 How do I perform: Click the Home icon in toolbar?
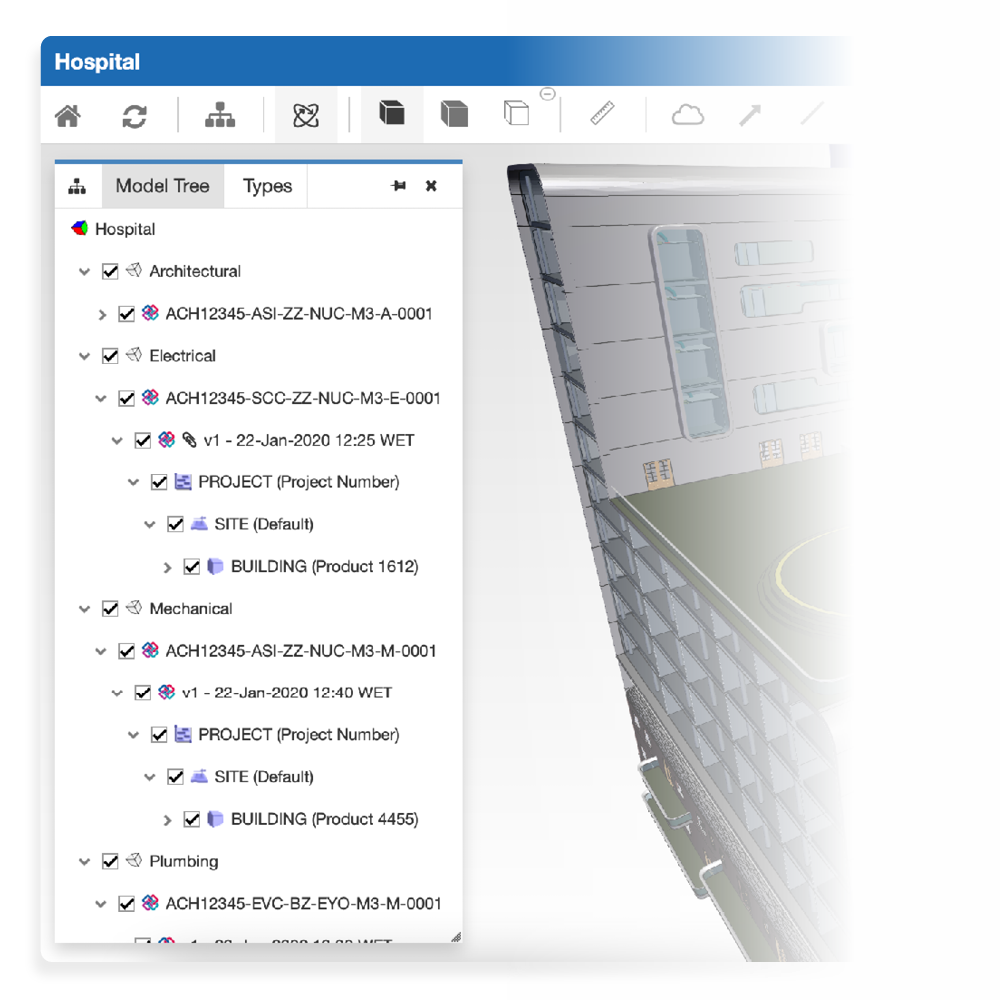tap(68, 116)
